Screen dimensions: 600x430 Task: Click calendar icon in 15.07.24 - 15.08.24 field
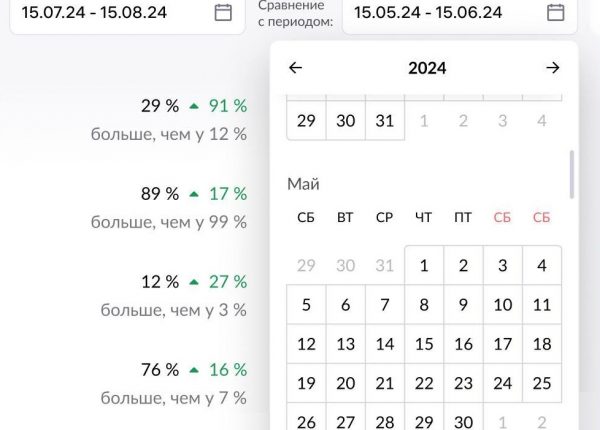224,13
